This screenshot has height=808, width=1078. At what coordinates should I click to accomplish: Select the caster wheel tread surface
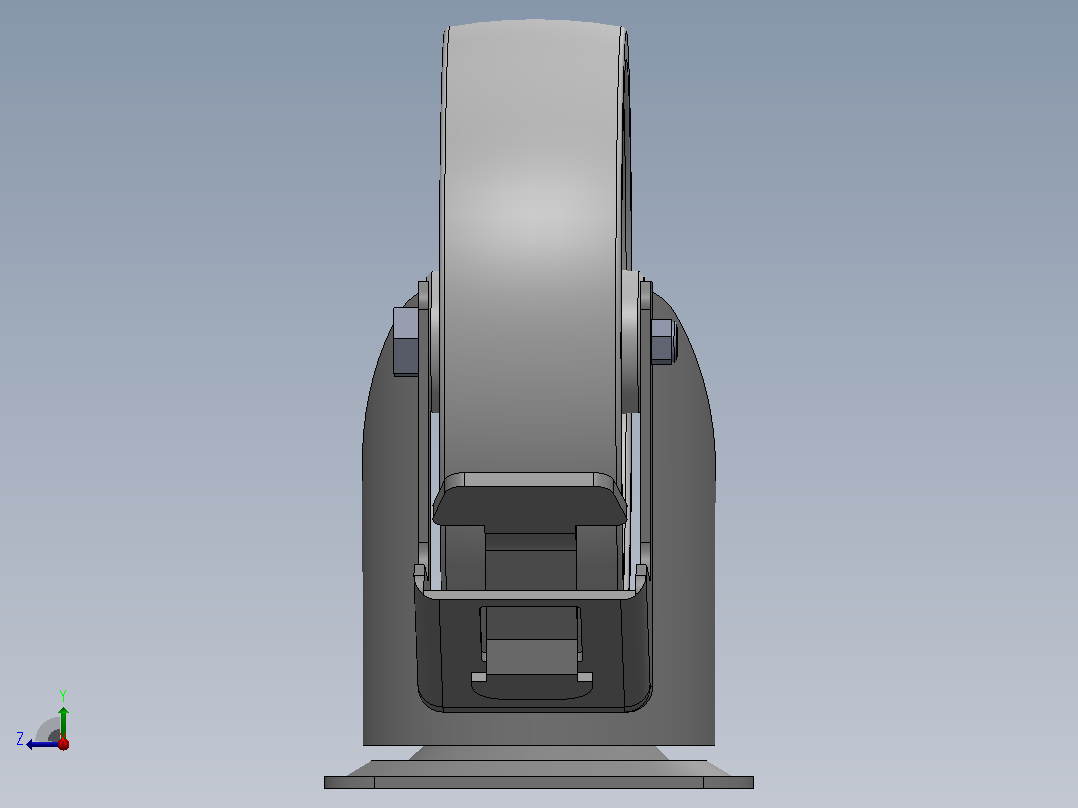click(531, 248)
